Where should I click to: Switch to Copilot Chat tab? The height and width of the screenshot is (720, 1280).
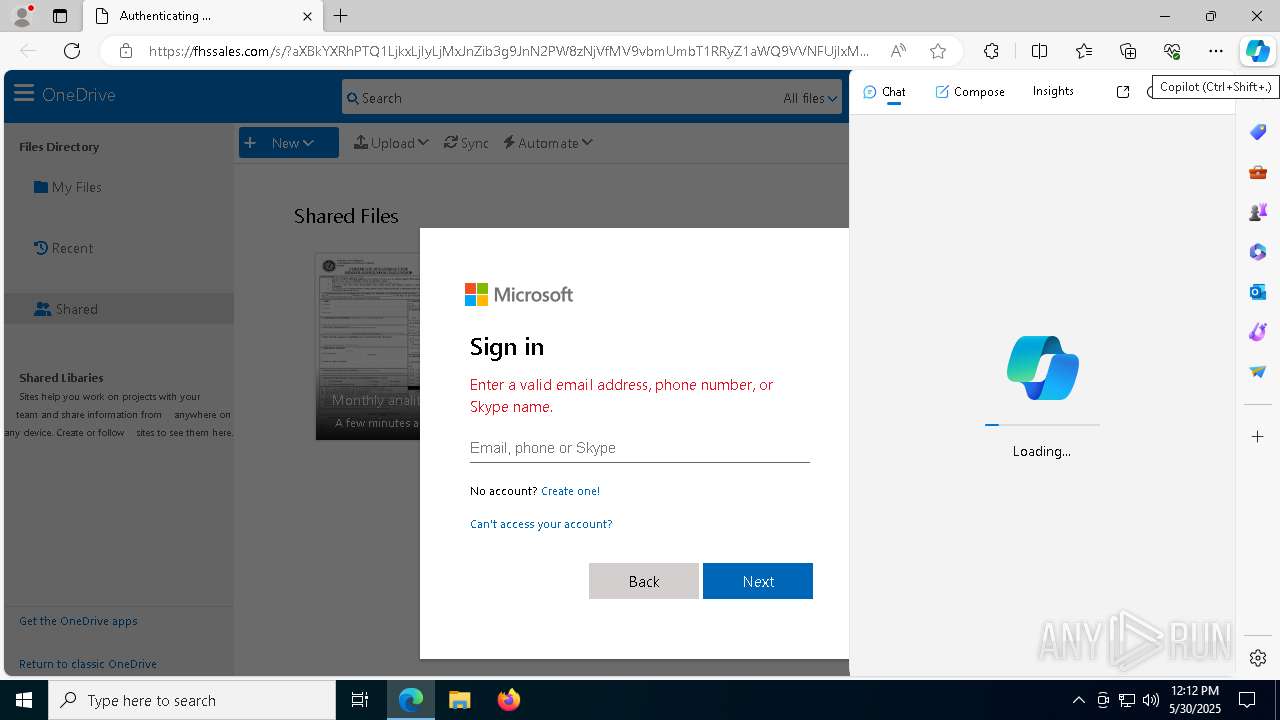point(884,92)
